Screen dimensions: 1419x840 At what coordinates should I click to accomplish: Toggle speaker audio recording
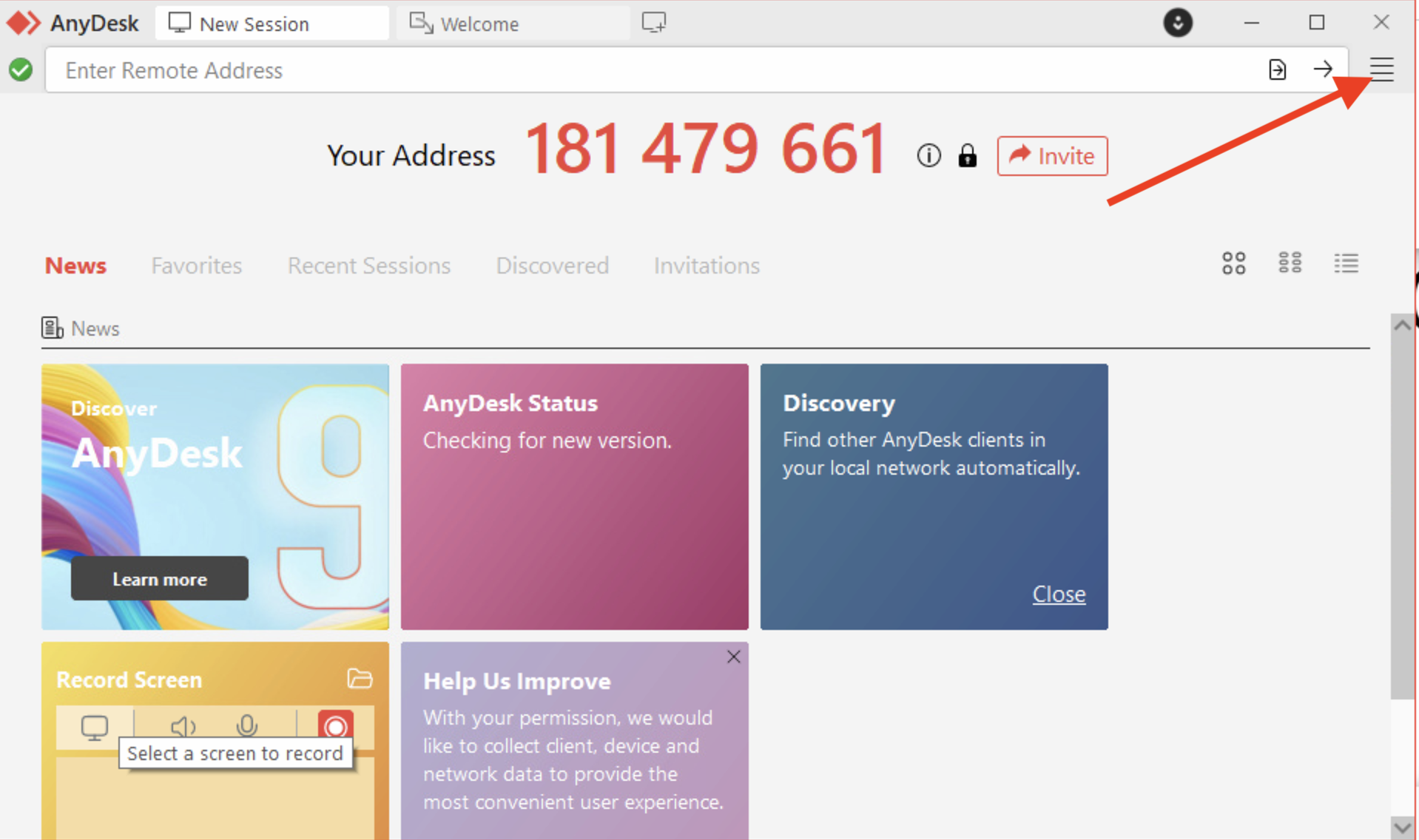click(183, 728)
